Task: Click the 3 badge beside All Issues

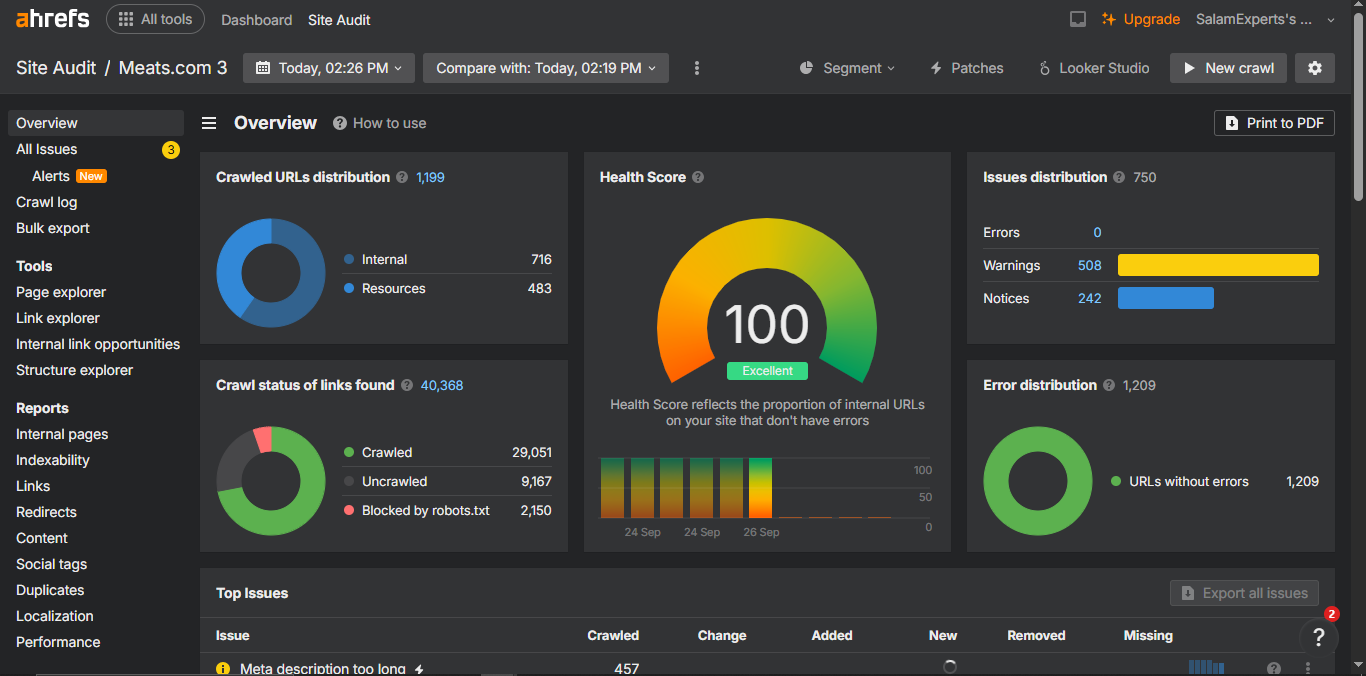Action: [171, 150]
